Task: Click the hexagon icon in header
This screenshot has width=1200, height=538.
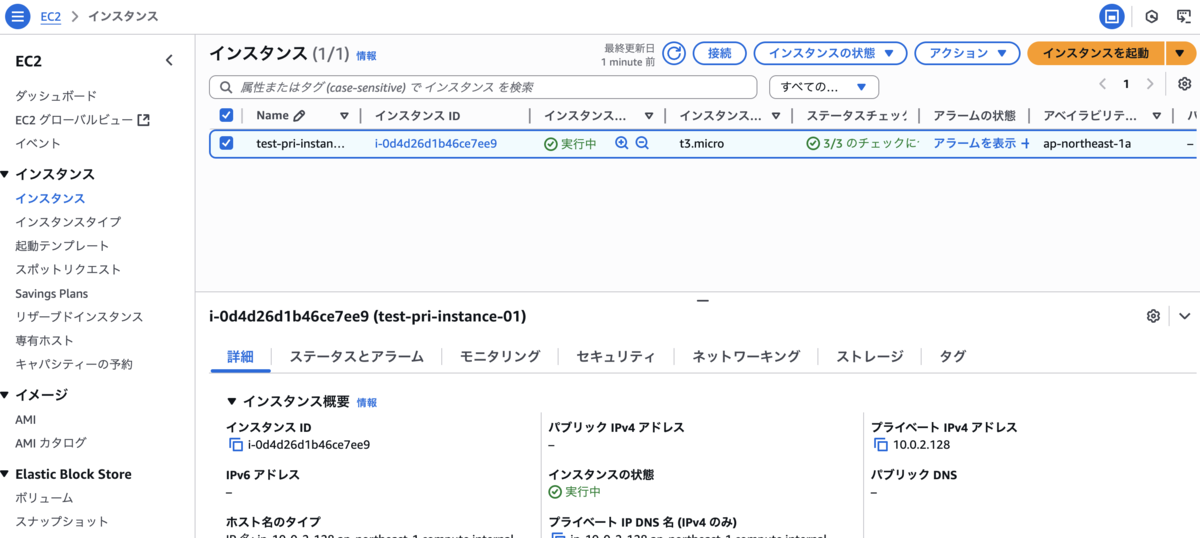Action: coord(1152,17)
